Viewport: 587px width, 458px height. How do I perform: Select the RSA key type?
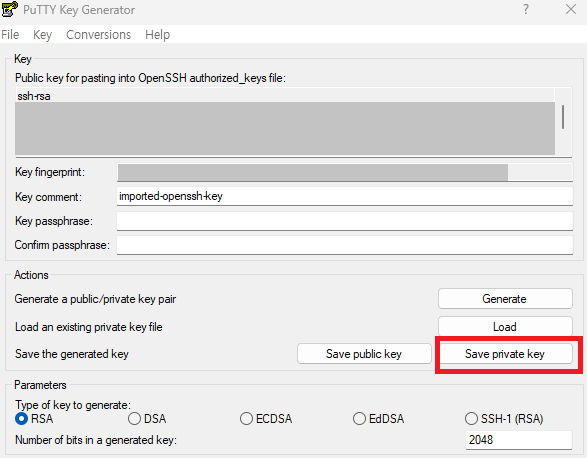(x=34, y=418)
